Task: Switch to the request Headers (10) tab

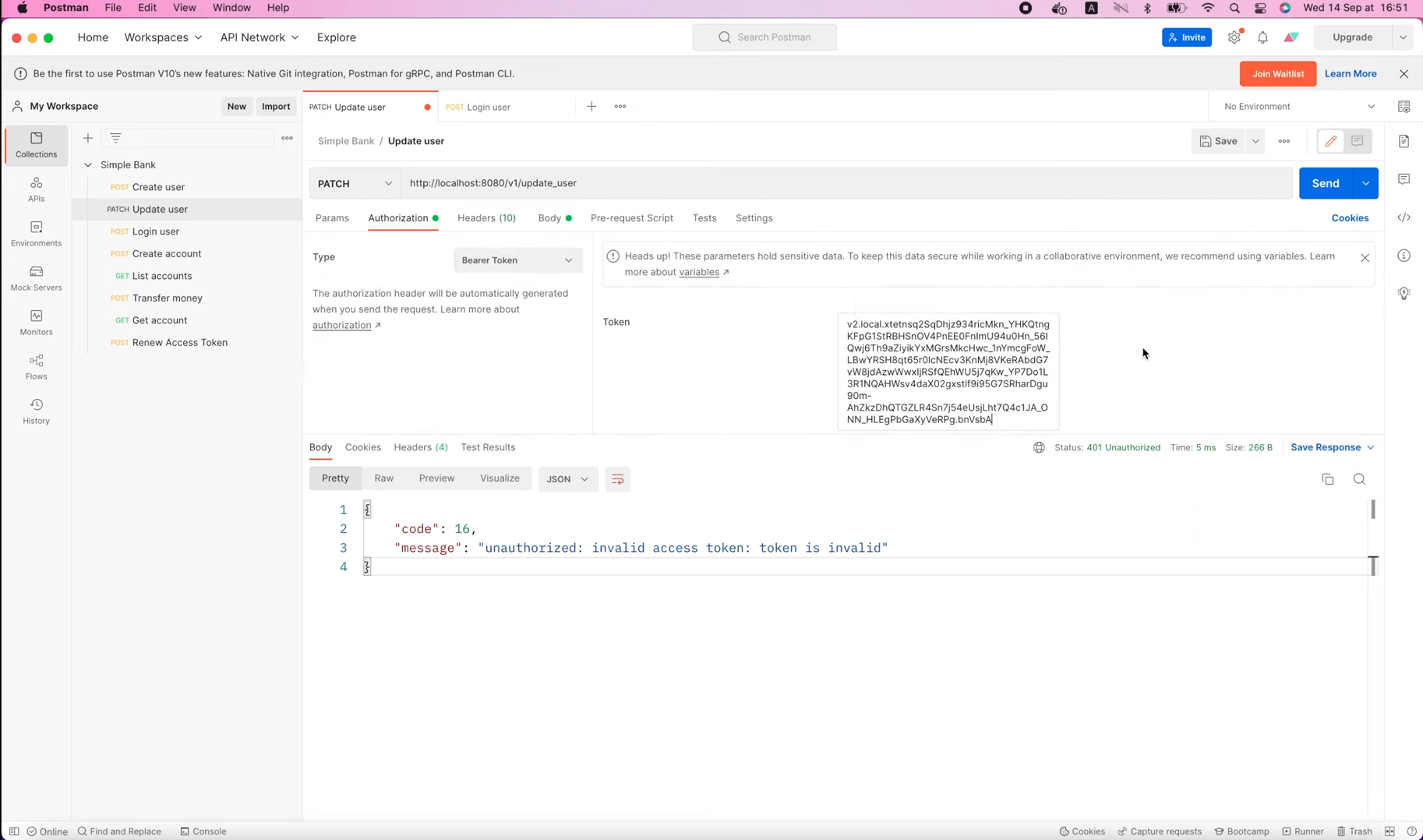Action: (486, 218)
